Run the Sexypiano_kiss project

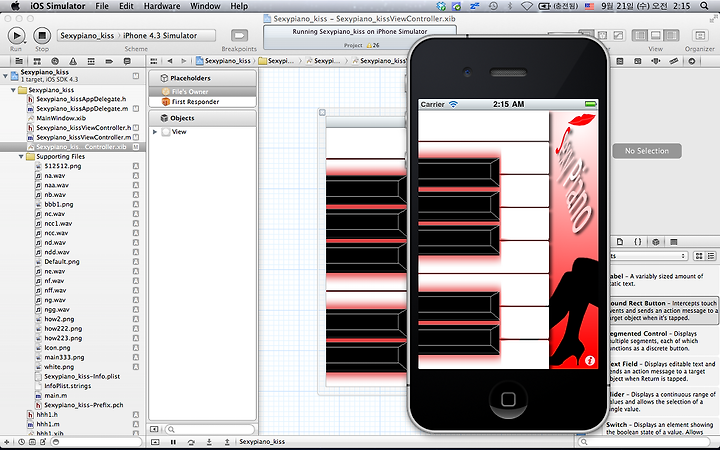(16, 35)
